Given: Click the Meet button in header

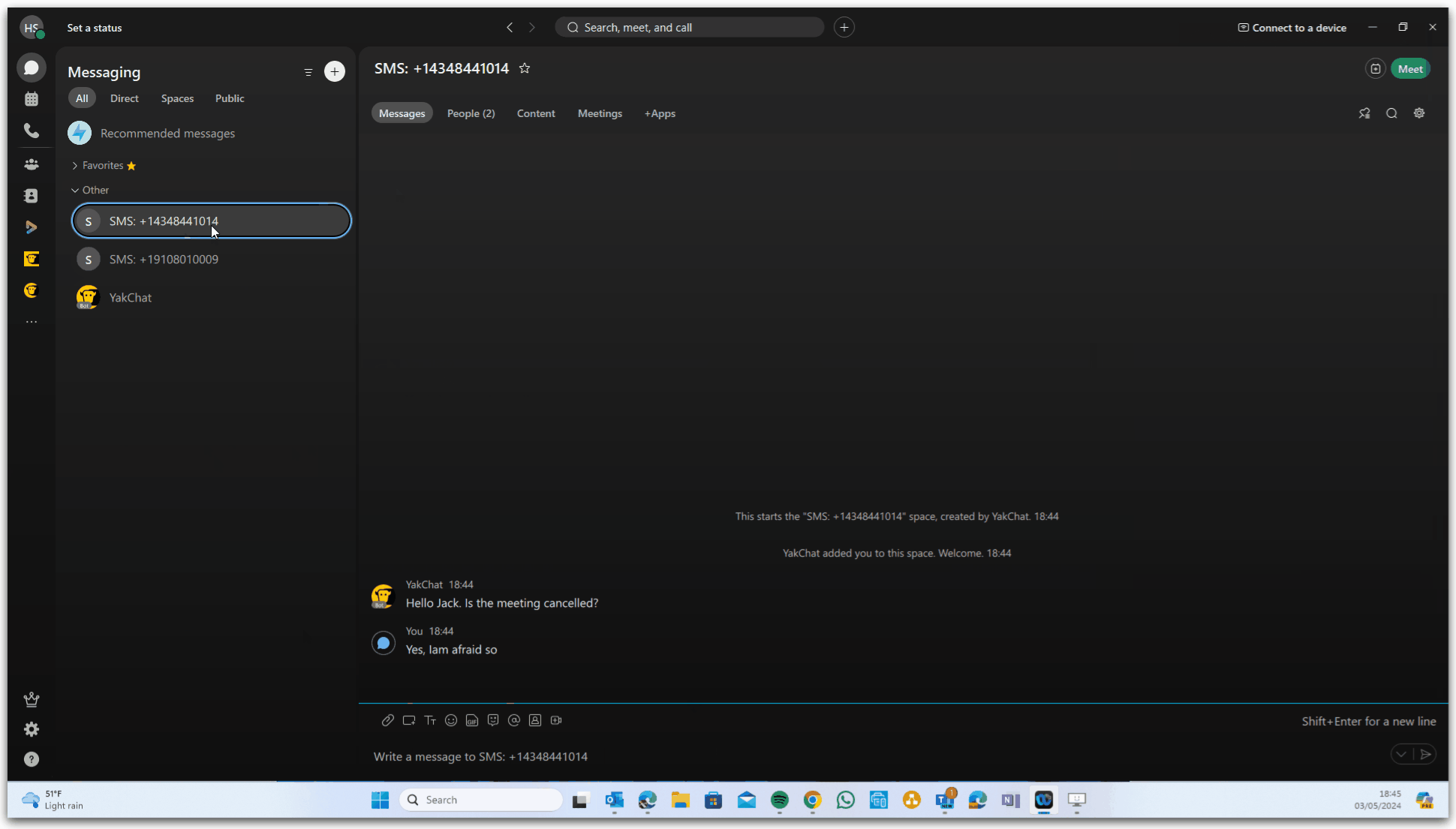Looking at the screenshot, I should point(1410,68).
